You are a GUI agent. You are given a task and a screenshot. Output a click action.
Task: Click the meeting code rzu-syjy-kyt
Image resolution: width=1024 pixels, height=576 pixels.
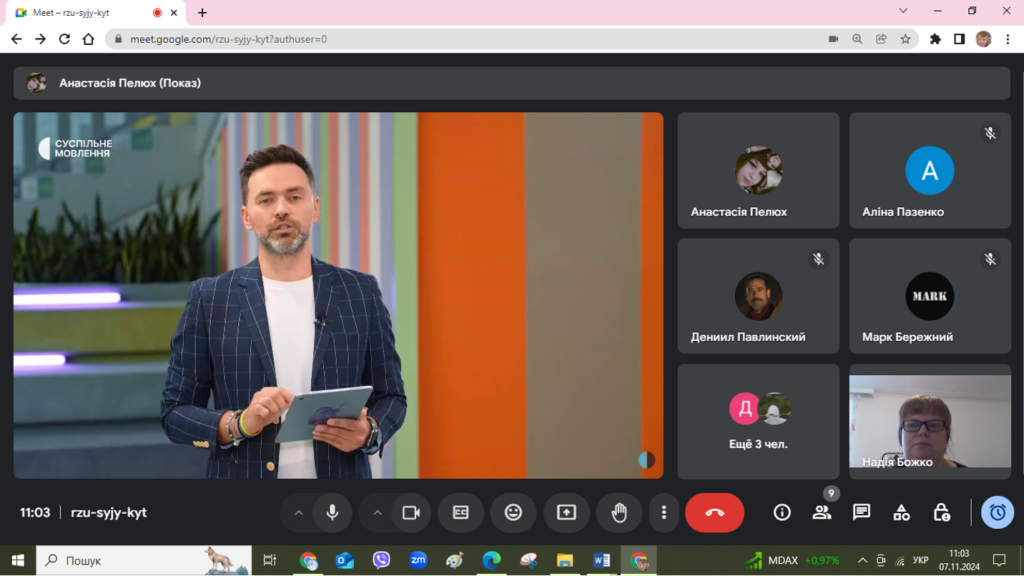[108, 513]
